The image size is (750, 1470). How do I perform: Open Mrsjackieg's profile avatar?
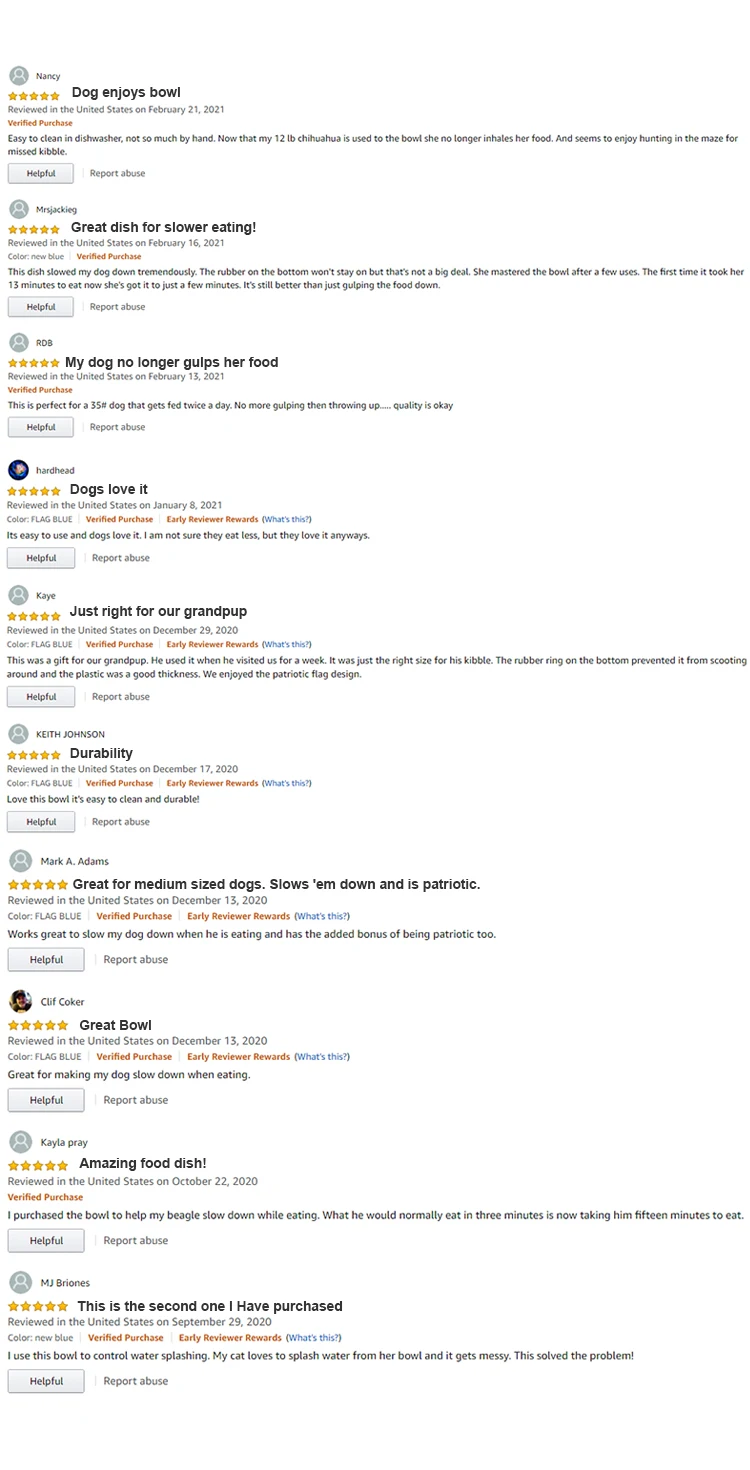(19, 209)
